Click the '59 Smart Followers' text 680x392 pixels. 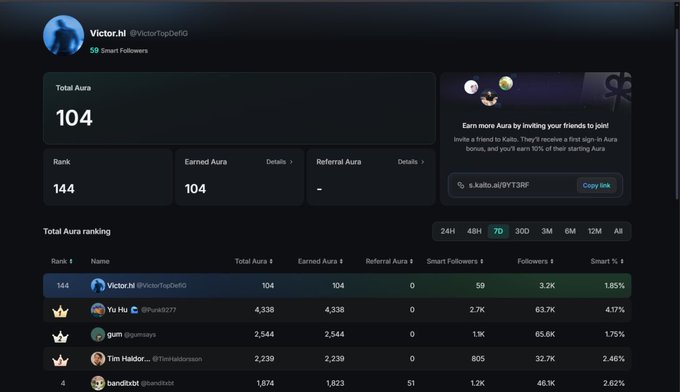tap(119, 50)
